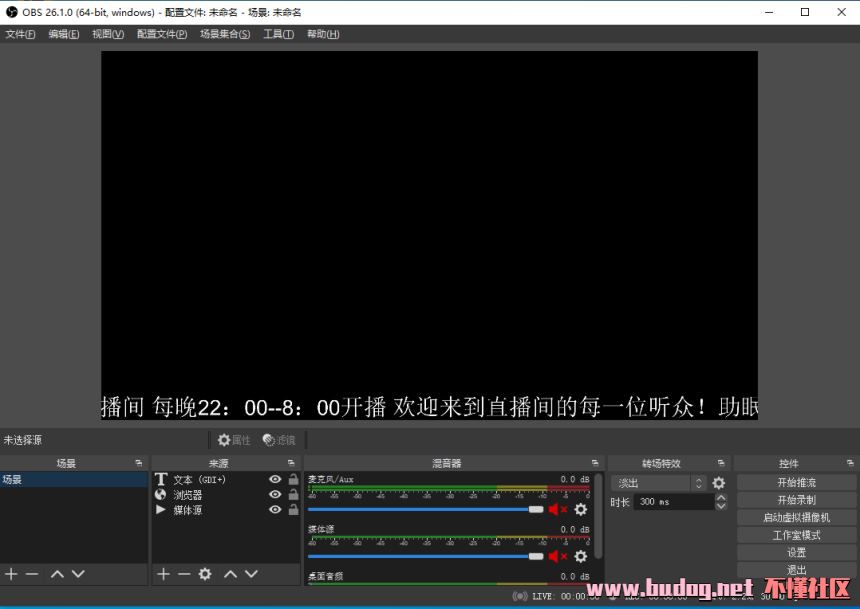Open the 工具(T) menu
This screenshot has width=860, height=609.
[278, 34]
